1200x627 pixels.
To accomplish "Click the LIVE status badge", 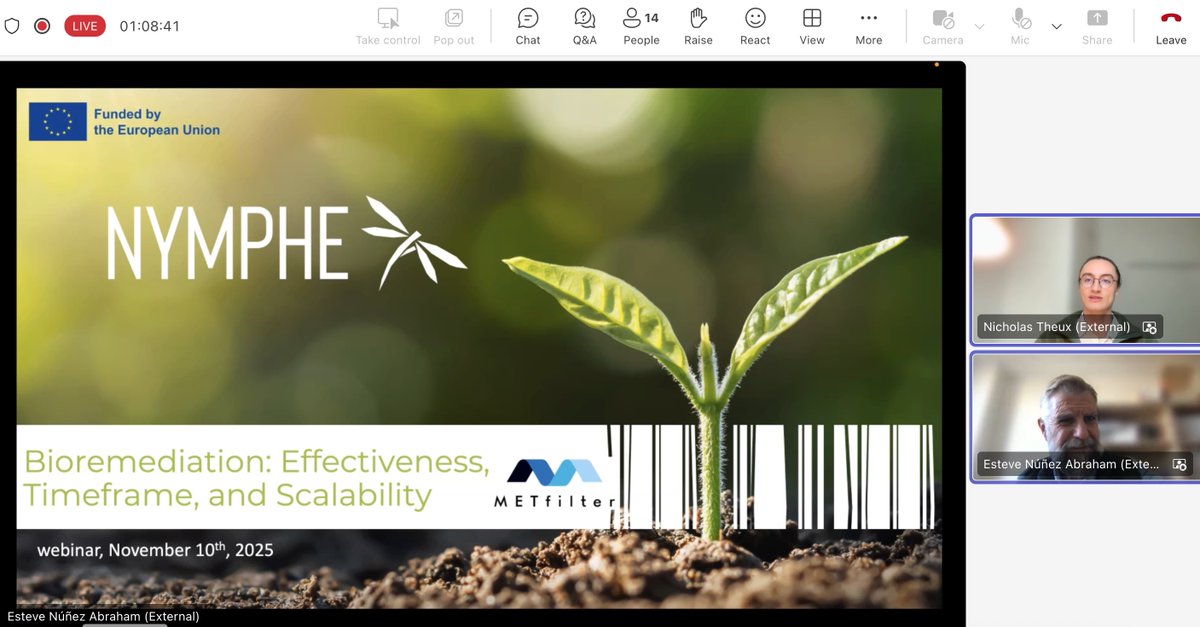I will click(x=85, y=26).
